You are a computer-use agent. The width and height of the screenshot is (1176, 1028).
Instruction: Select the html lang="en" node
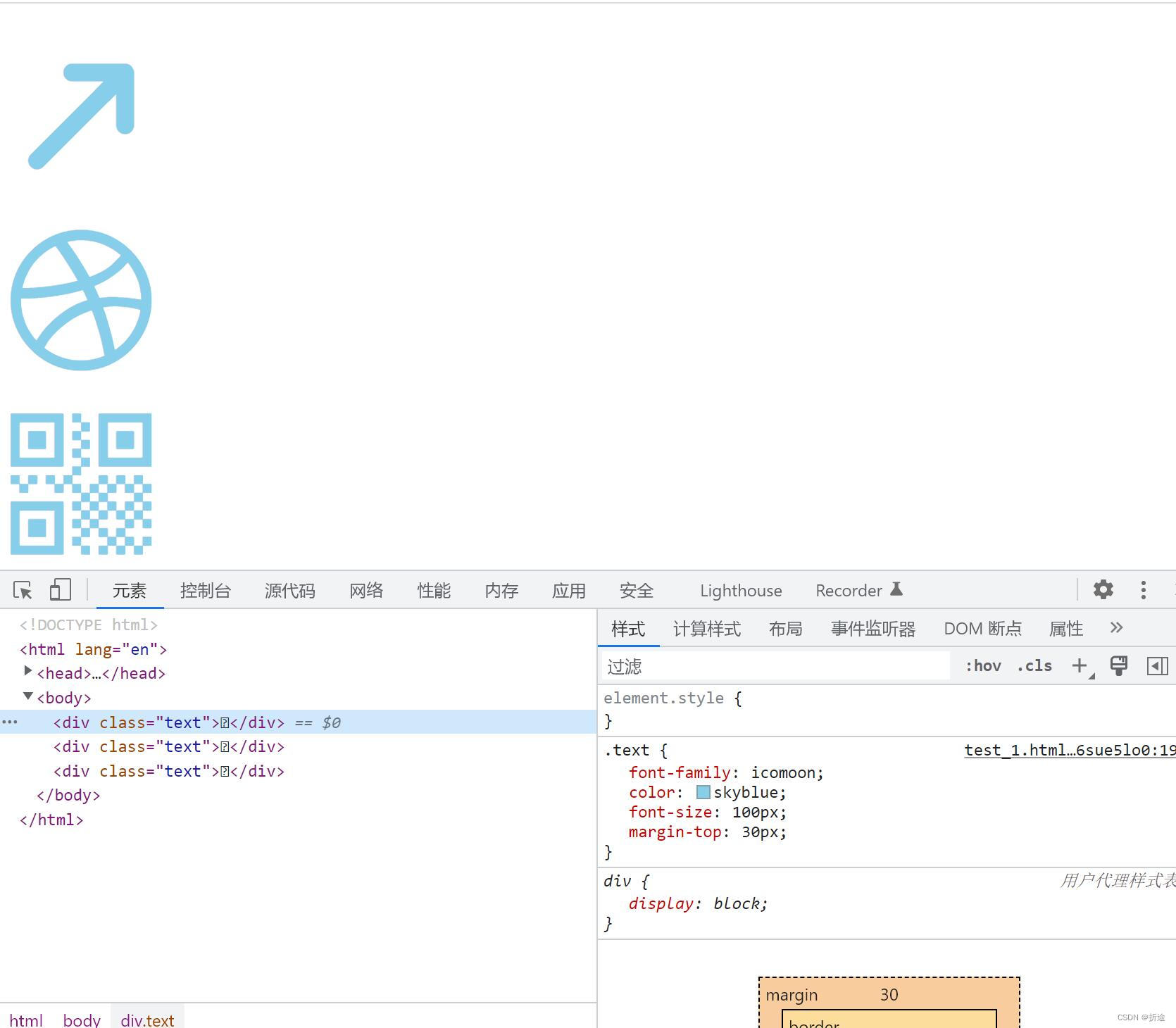94,649
